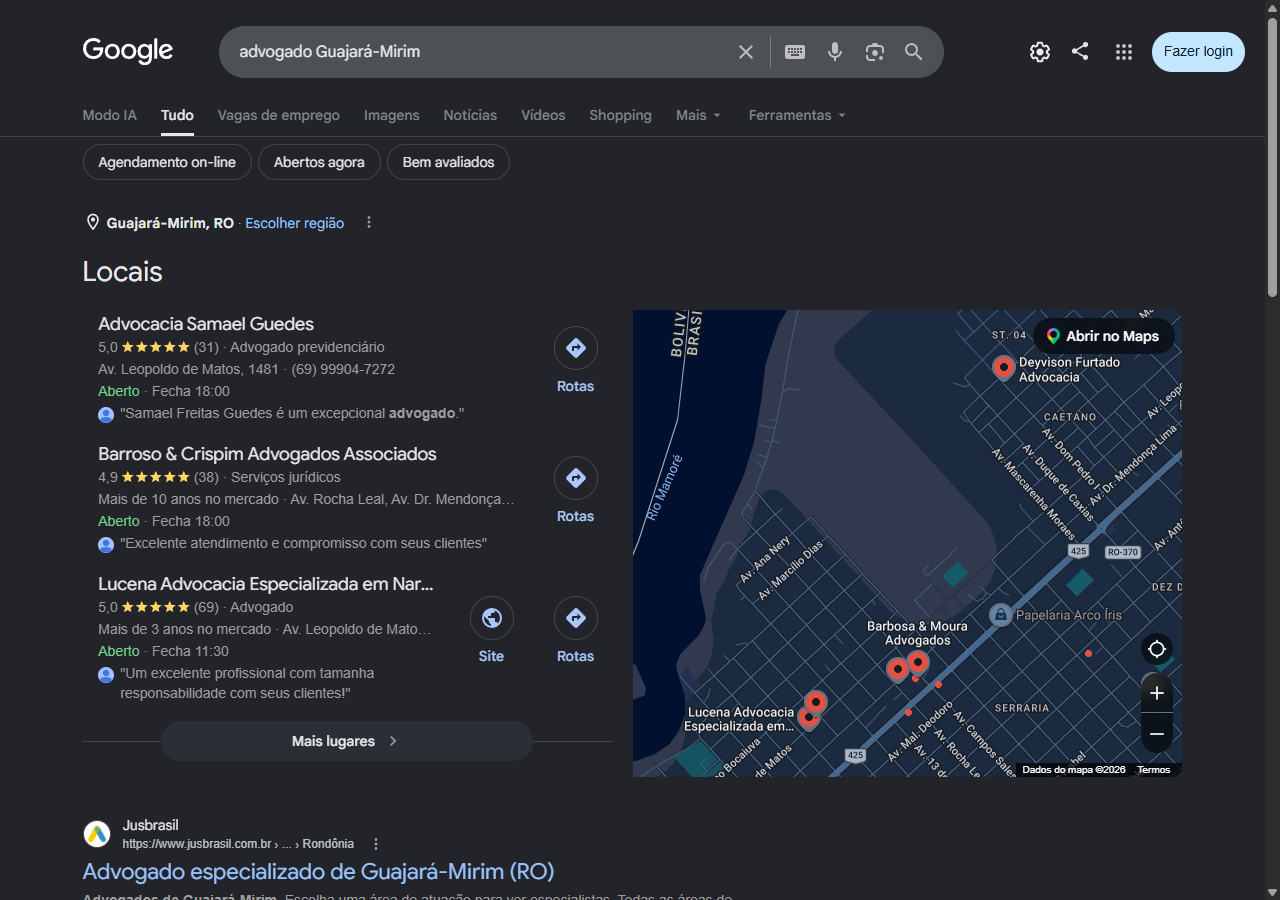Click Samael Freitas Guedes review text
The image size is (1280, 900).
(292, 413)
